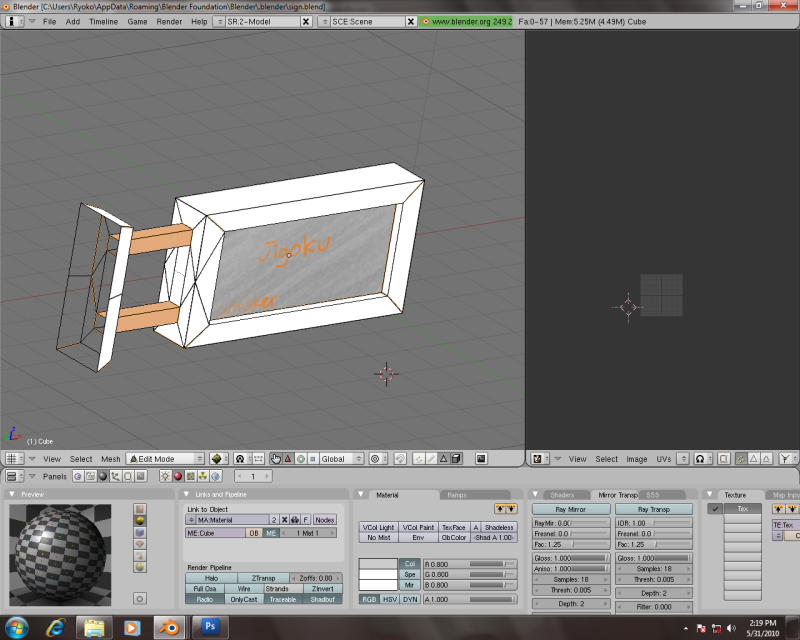
Task: Open the 3D viewport window type selector
Action: tap(14, 459)
